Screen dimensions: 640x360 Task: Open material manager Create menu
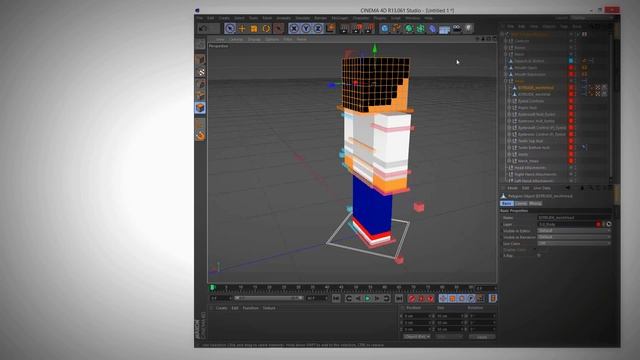click(221, 308)
